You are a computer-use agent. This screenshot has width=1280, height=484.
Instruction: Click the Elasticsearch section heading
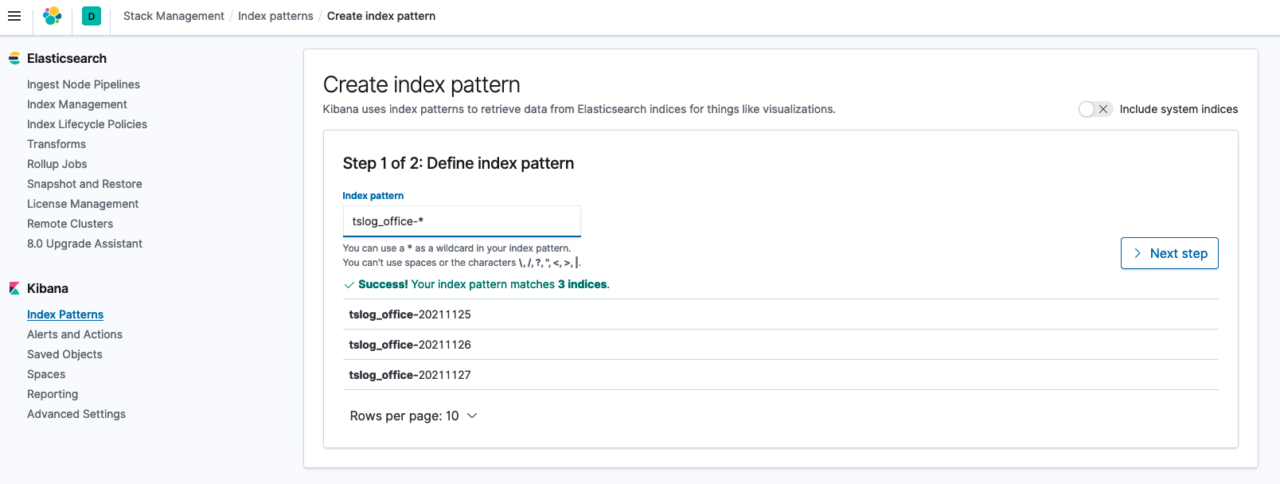pos(67,59)
